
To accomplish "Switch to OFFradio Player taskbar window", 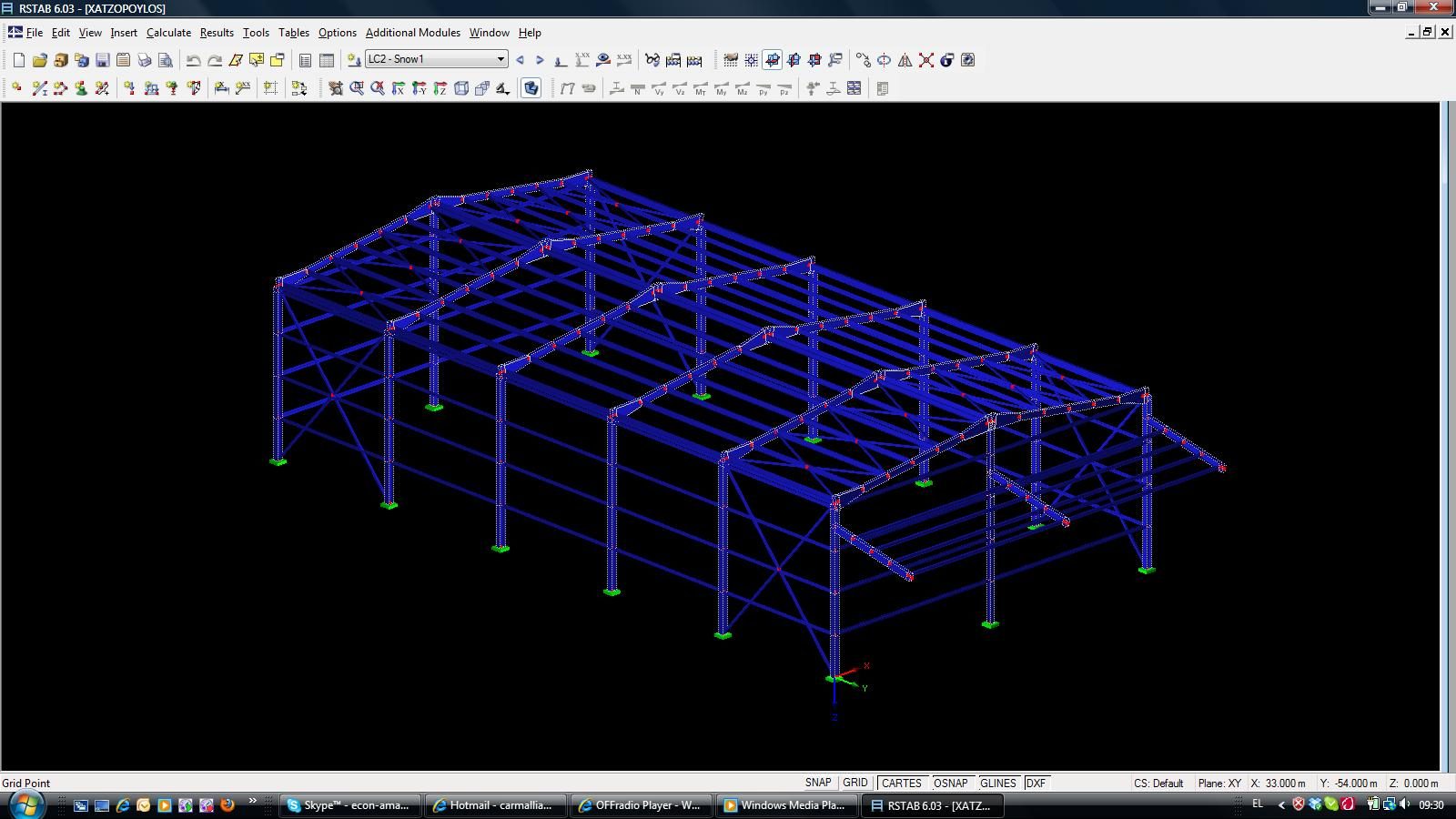I will (x=642, y=805).
